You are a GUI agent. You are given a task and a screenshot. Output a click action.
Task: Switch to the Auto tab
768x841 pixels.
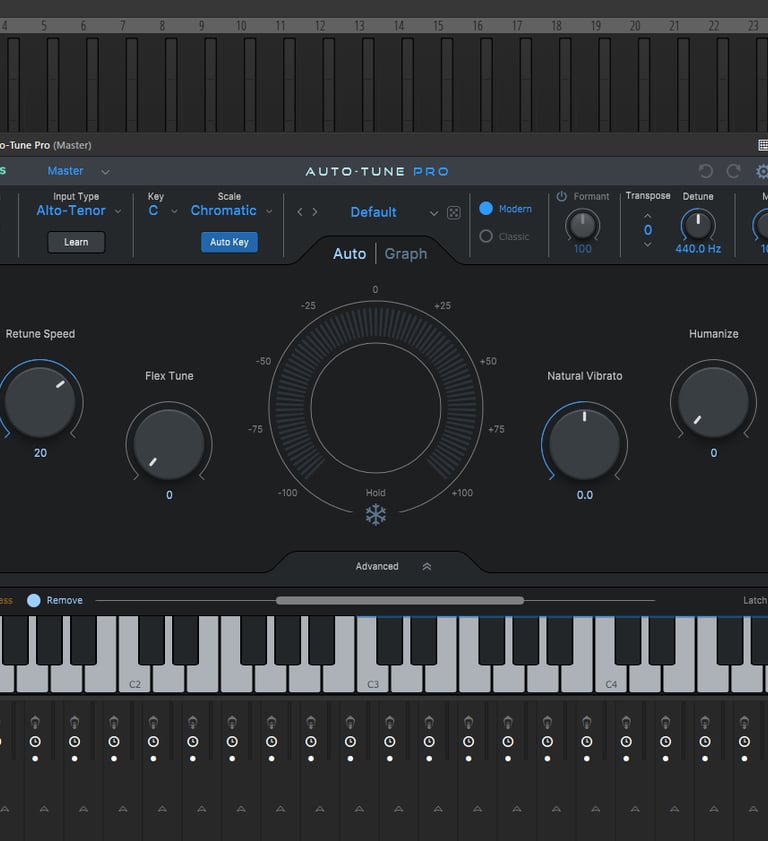[x=350, y=254]
